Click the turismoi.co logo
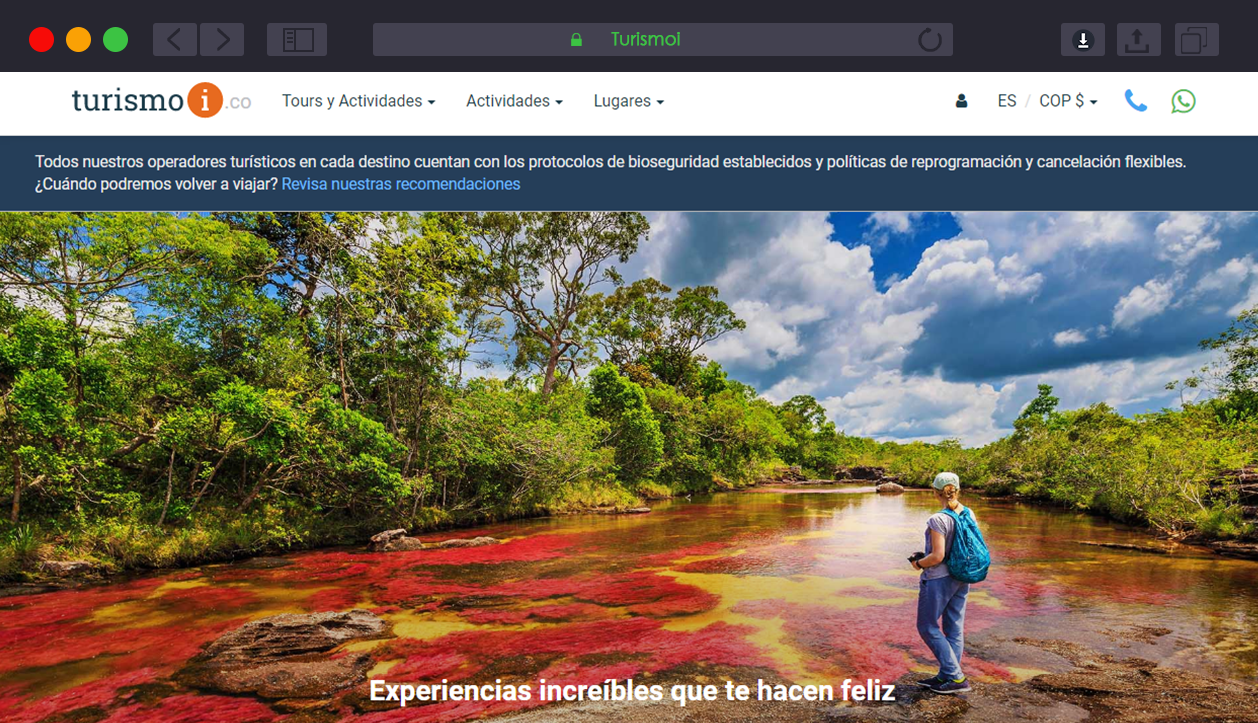This screenshot has height=723, width=1258. 161,101
